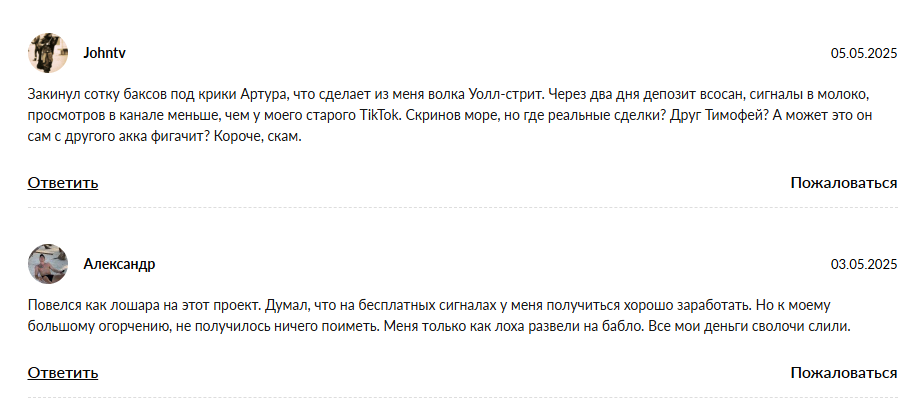Click the 03.05.2025 comment date
Image resolution: width=911 pixels, height=400 pixels.
point(864,264)
